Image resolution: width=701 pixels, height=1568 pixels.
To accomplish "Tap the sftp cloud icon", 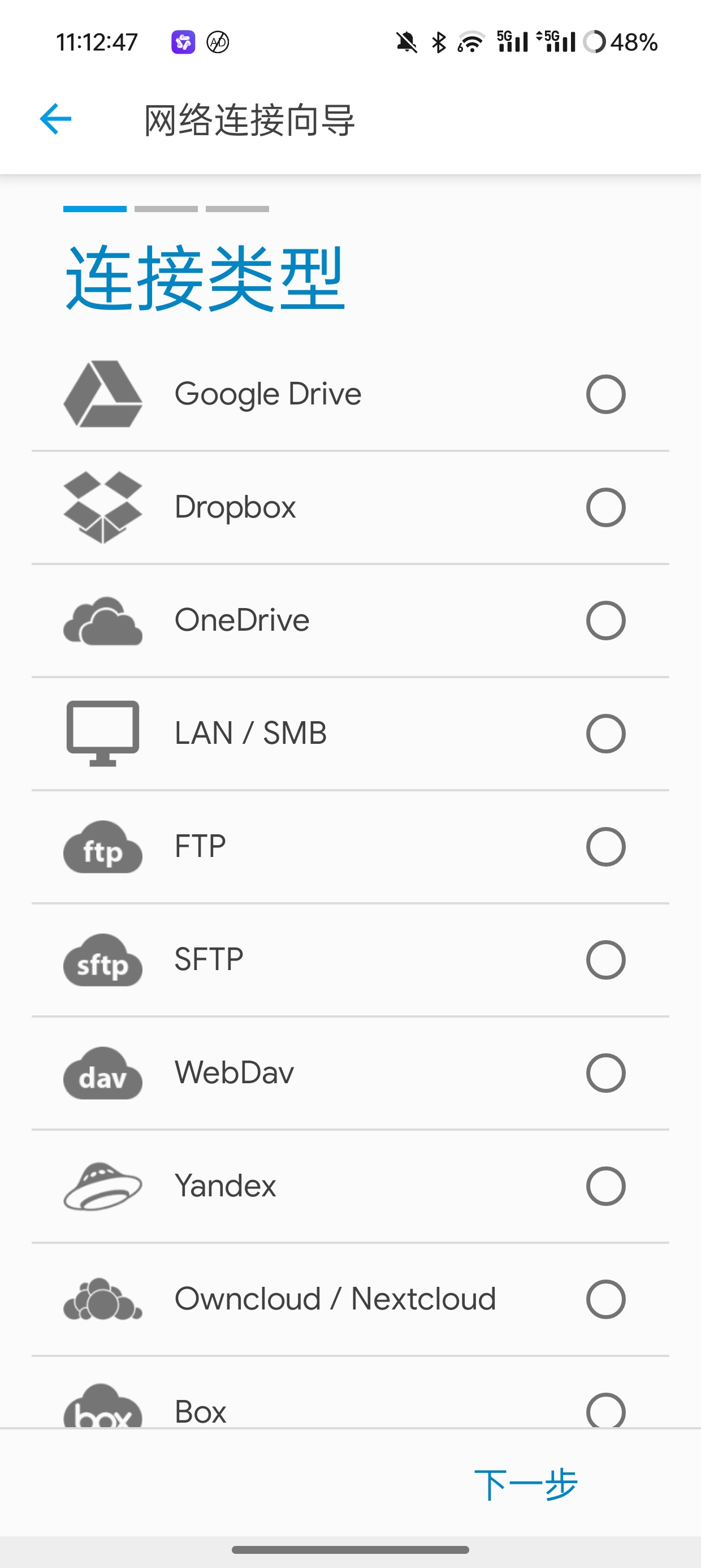I will pos(103,960).
